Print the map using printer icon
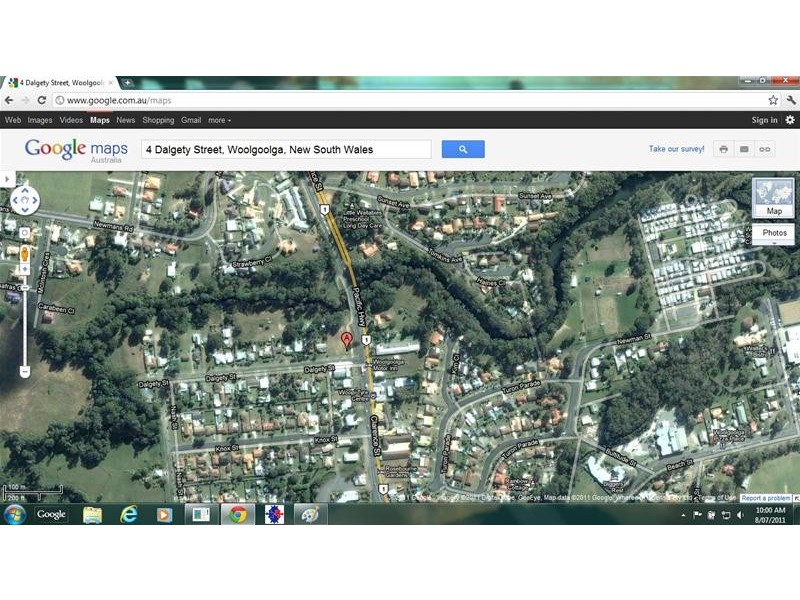 click(723, 149)
